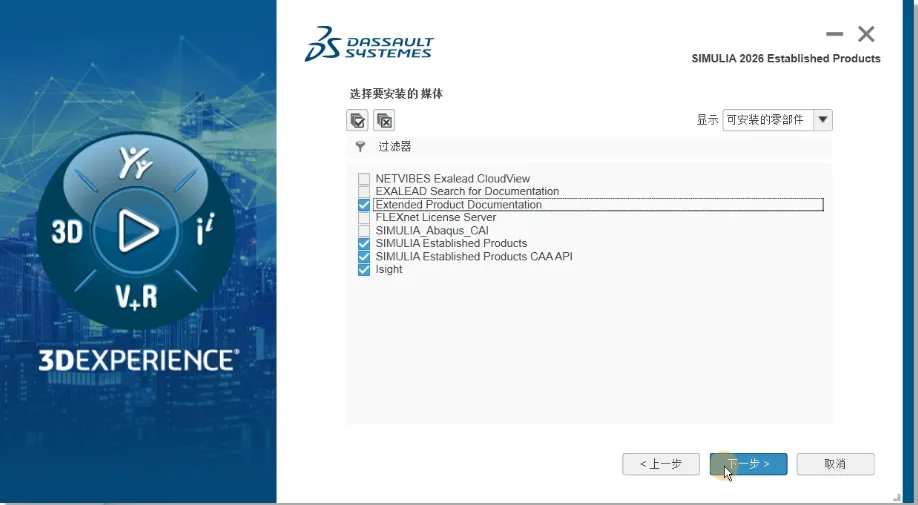Enable the NETVIBES Exalead CloudView checkbox

pos(364,178)
